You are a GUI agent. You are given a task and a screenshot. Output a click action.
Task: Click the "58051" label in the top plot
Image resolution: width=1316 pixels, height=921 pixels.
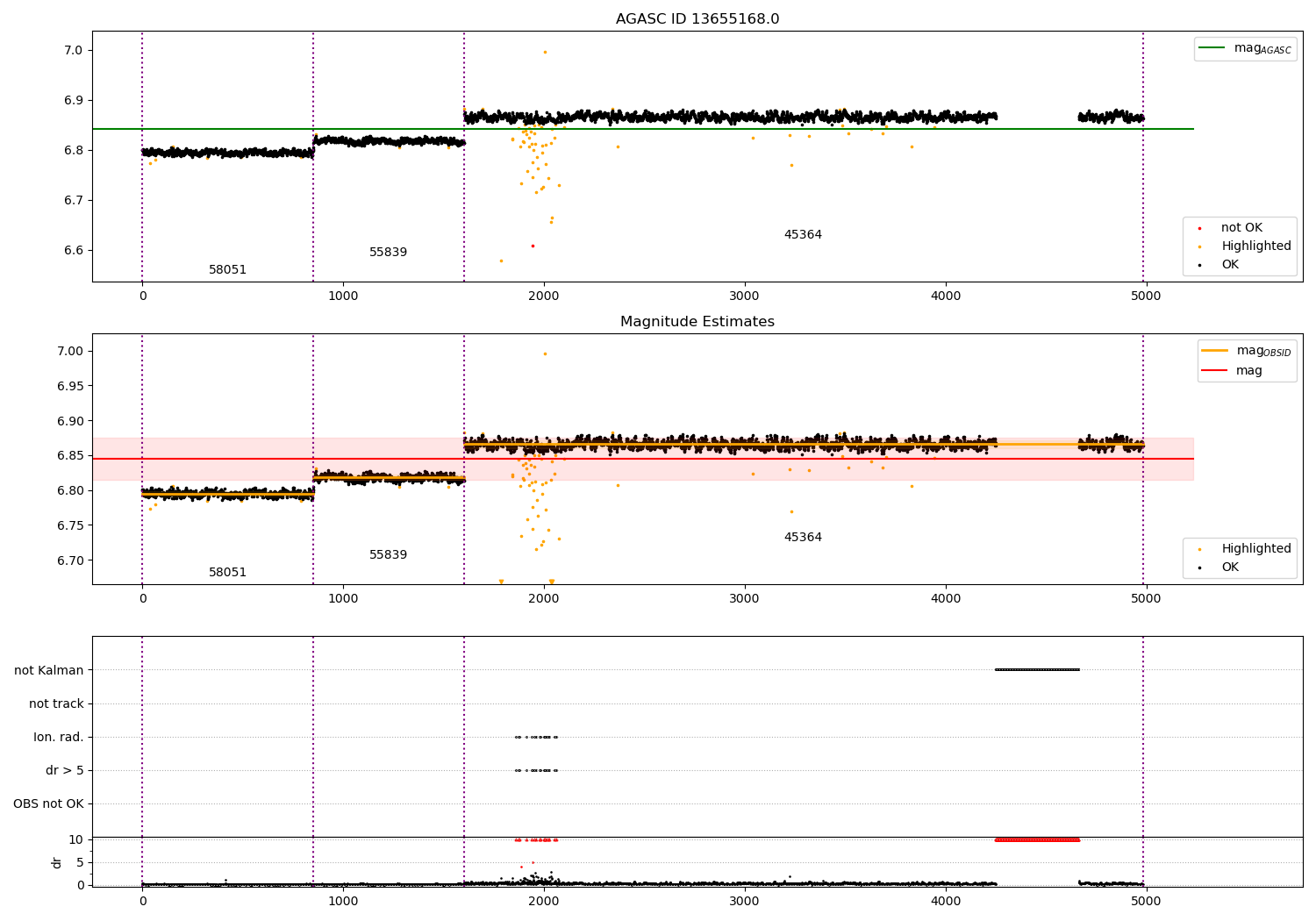point(227,270)
